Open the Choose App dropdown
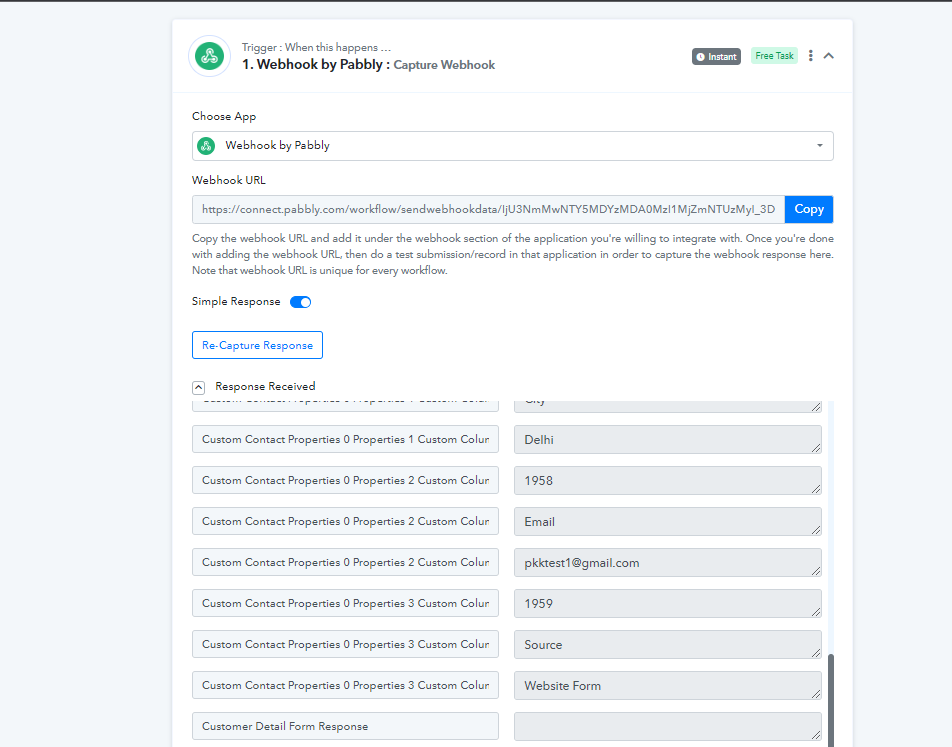Screen dimensions: 952x747 coord(512,146)
